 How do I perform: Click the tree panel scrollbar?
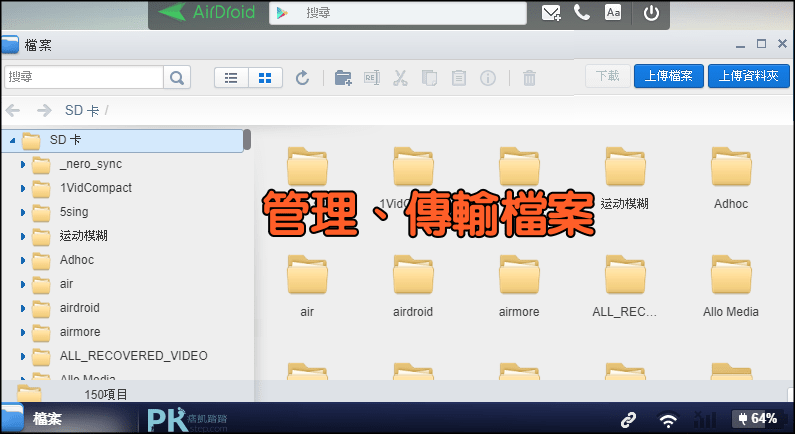(x=247, y=140)
